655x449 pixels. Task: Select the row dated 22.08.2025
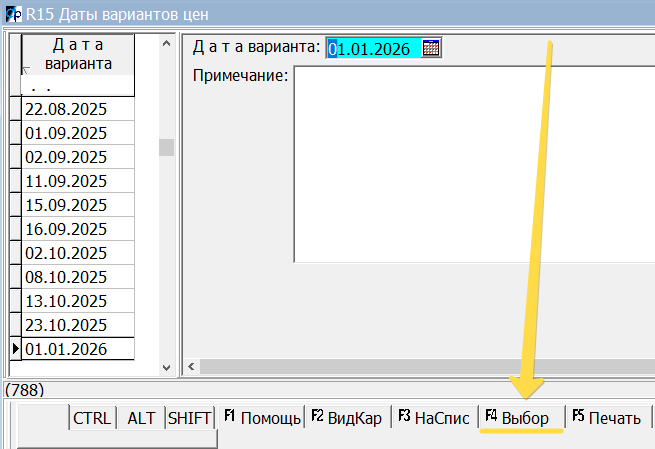click(x=78, y=109)
